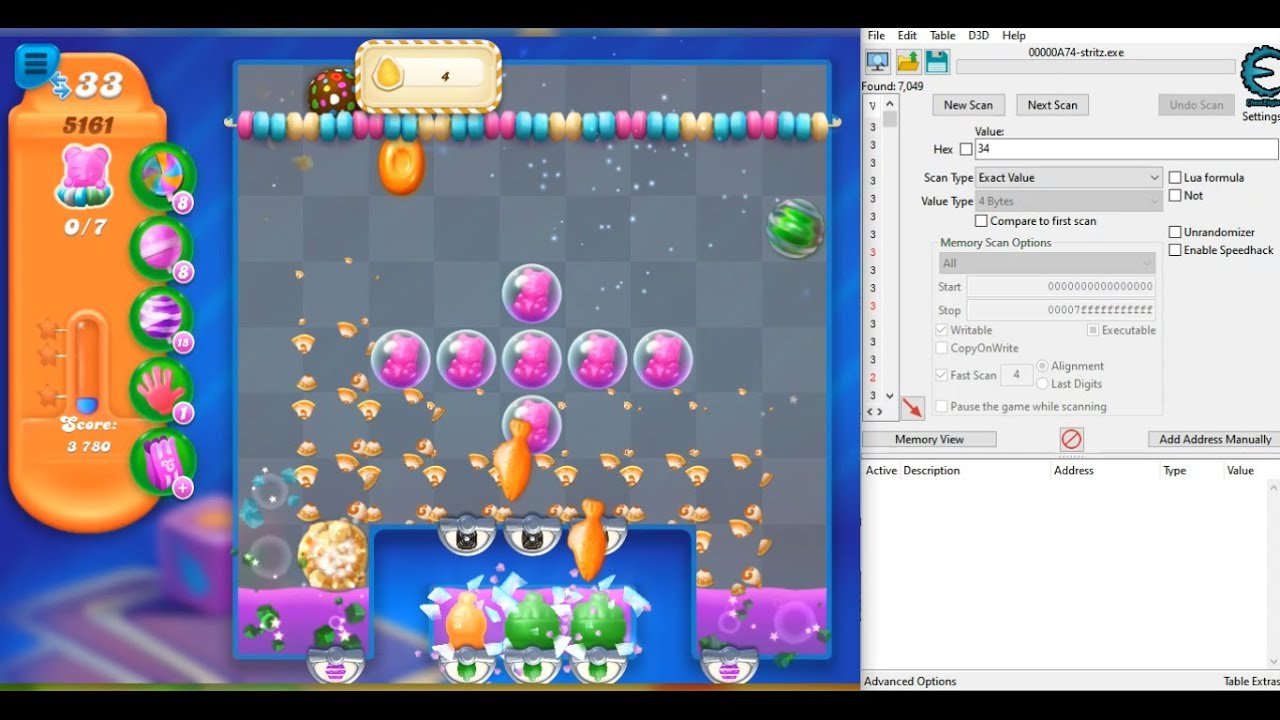Click Add Address Manually
The height and width of the screenshot is (720, 1280).
[1215, 439]
